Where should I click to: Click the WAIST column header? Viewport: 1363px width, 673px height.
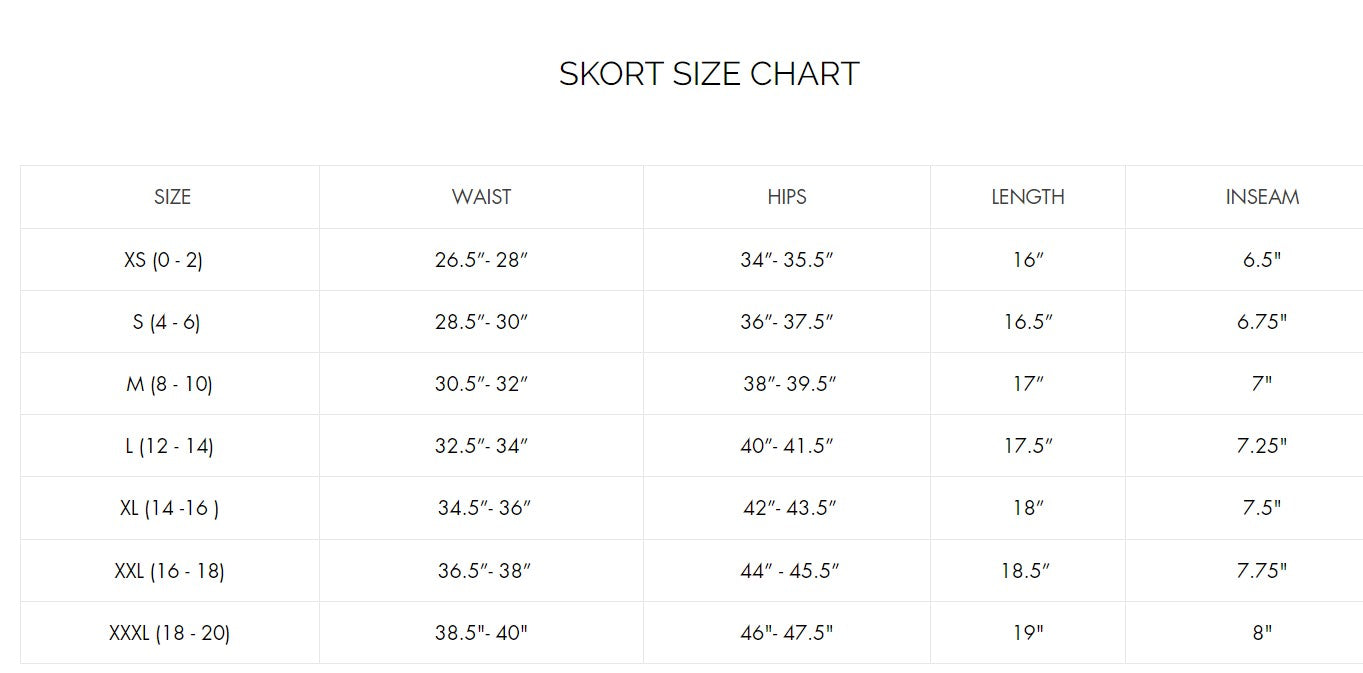point(481,197)
